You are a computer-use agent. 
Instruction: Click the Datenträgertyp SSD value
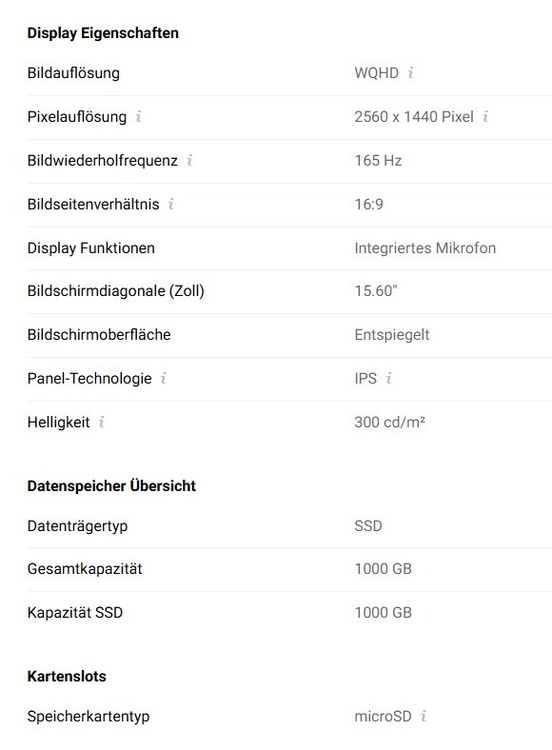tap(368, 526)
